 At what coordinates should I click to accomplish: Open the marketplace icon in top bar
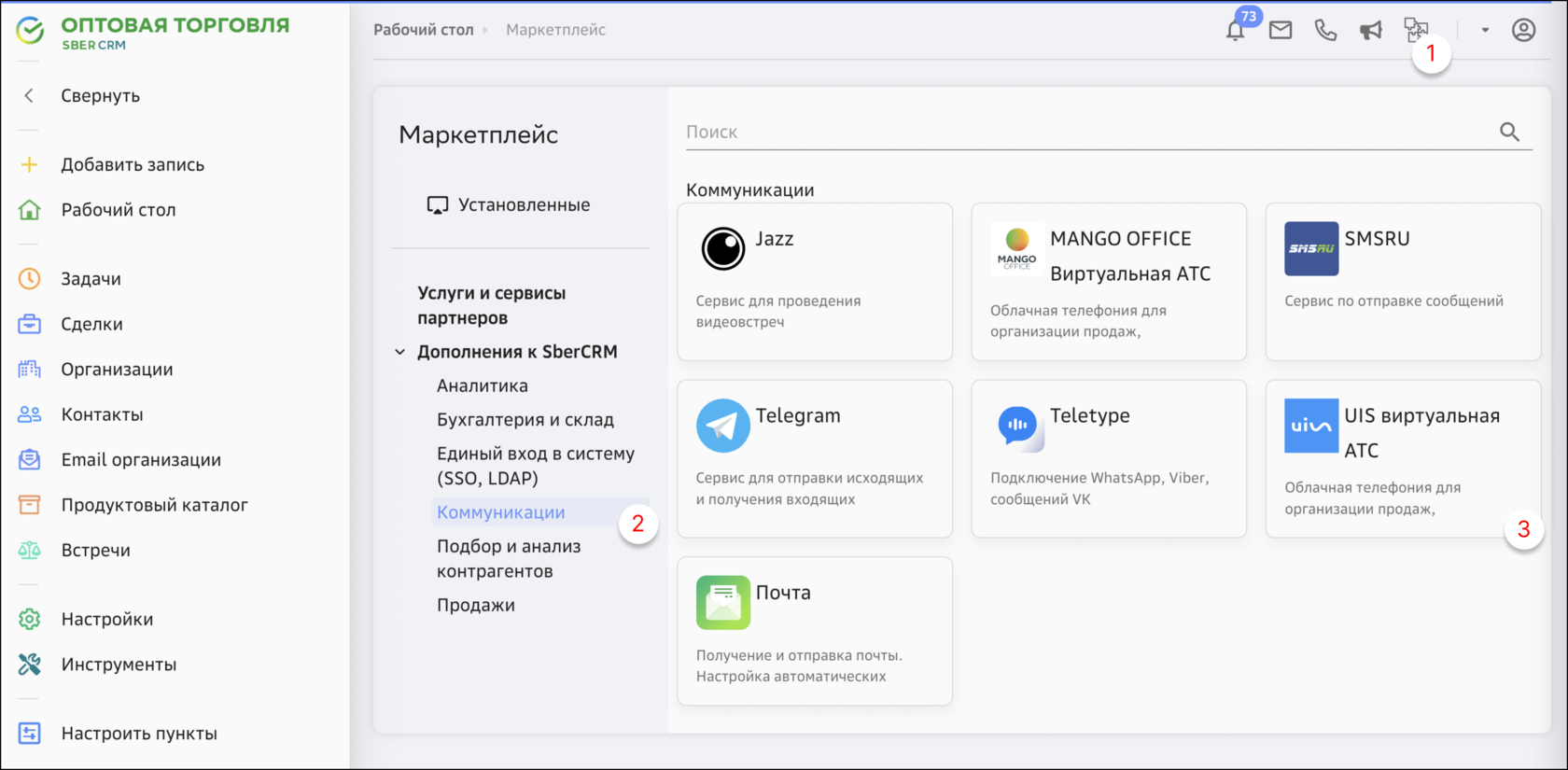(x=1416, y=30)
